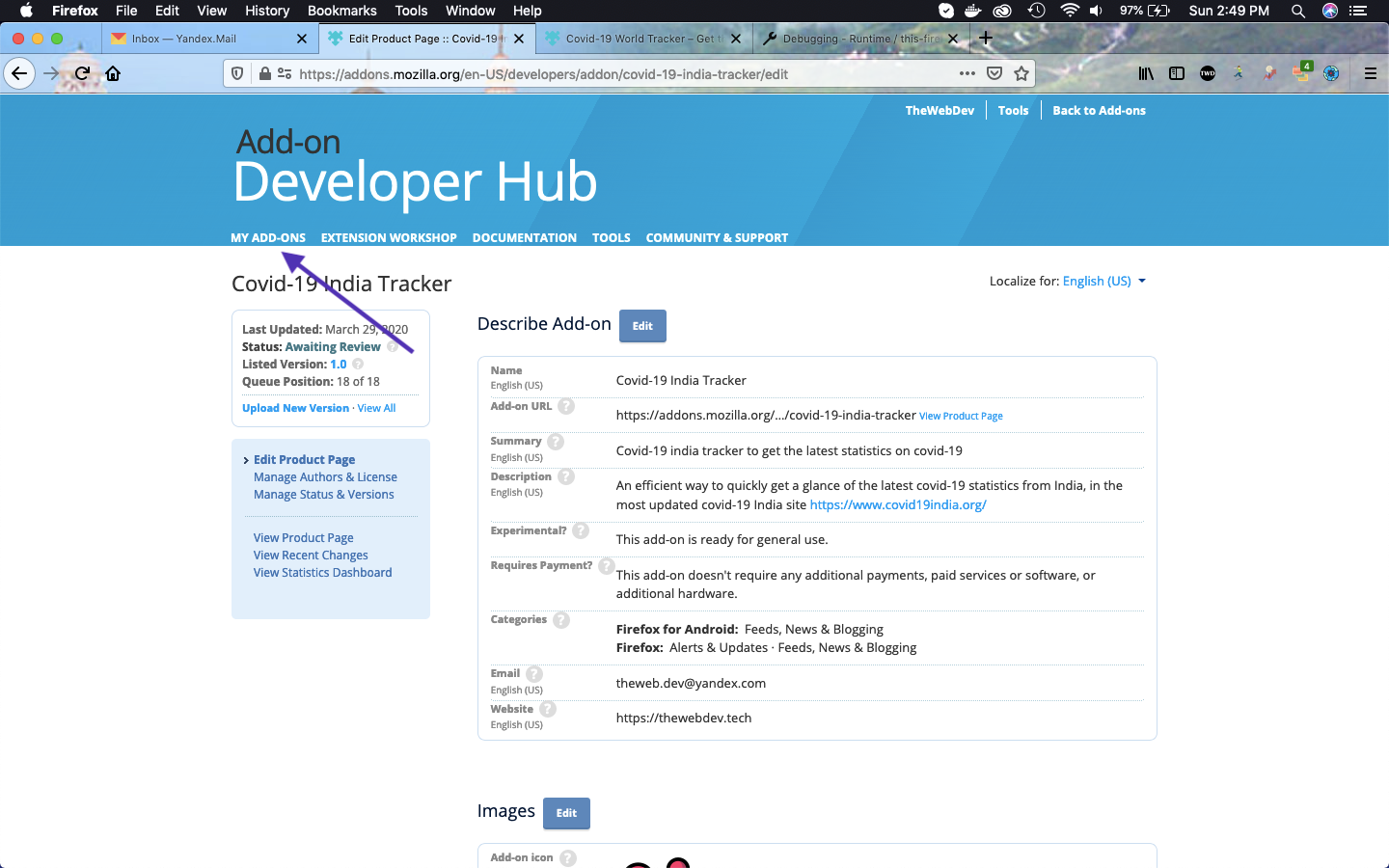Open page actions three-dot menu in address bar
Screen dimensions: 1389x868
967,73
